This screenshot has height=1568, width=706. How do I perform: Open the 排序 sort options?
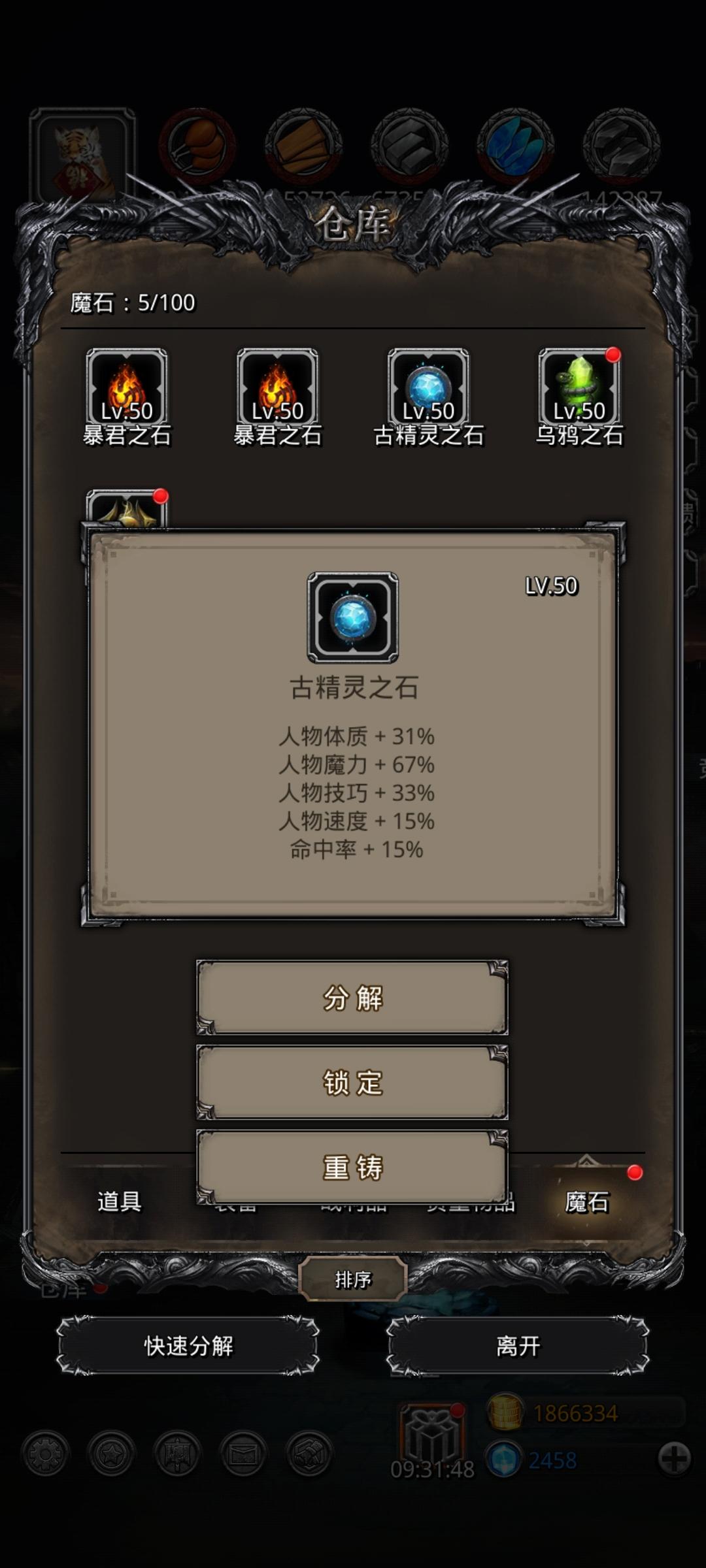tap(353, 1280)
